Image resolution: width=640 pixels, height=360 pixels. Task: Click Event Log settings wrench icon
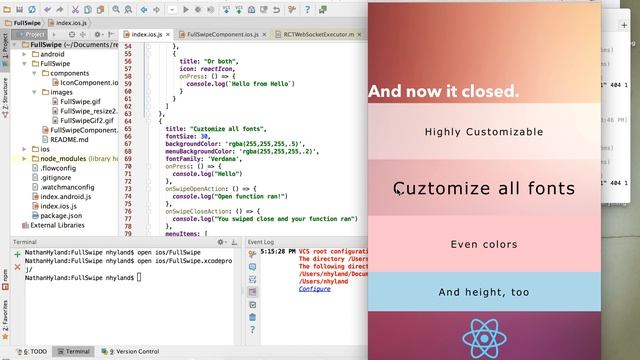pyautogui.click(x=252, y=254)
